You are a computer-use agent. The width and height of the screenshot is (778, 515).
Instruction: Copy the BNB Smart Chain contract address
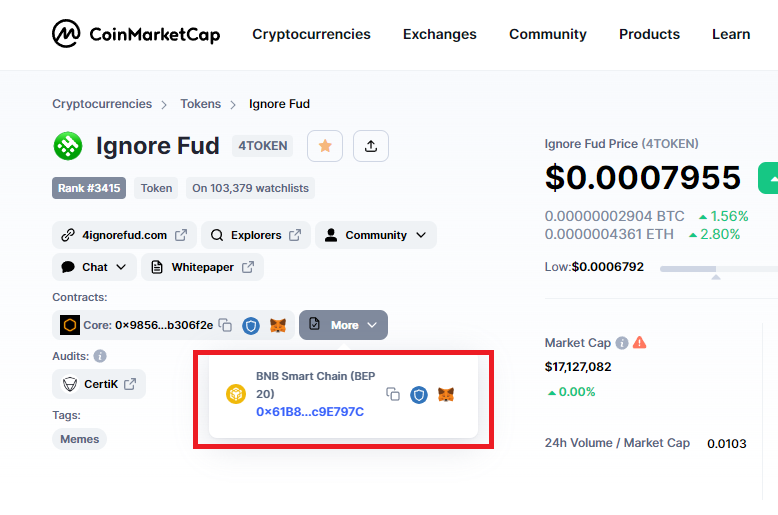coord(393,394)
